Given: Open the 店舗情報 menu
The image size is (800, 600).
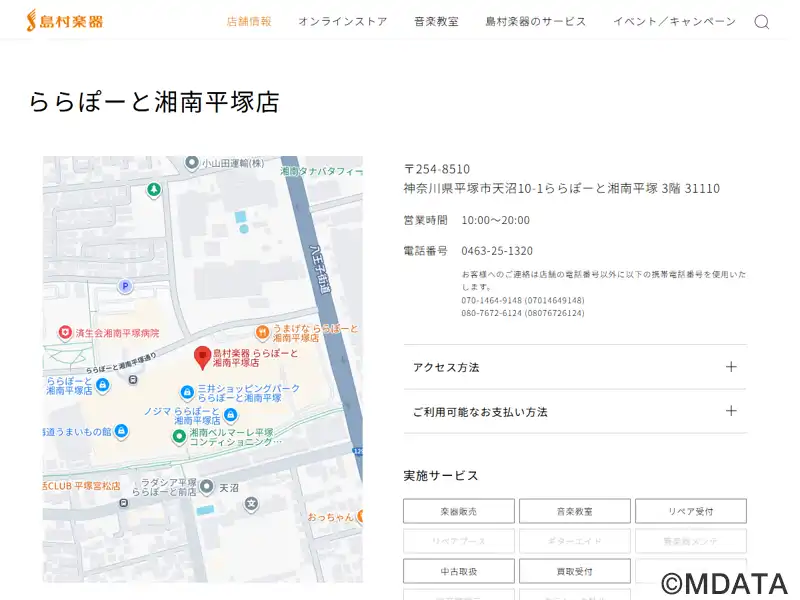Looking at the screenshot, I should pos(249,21).
